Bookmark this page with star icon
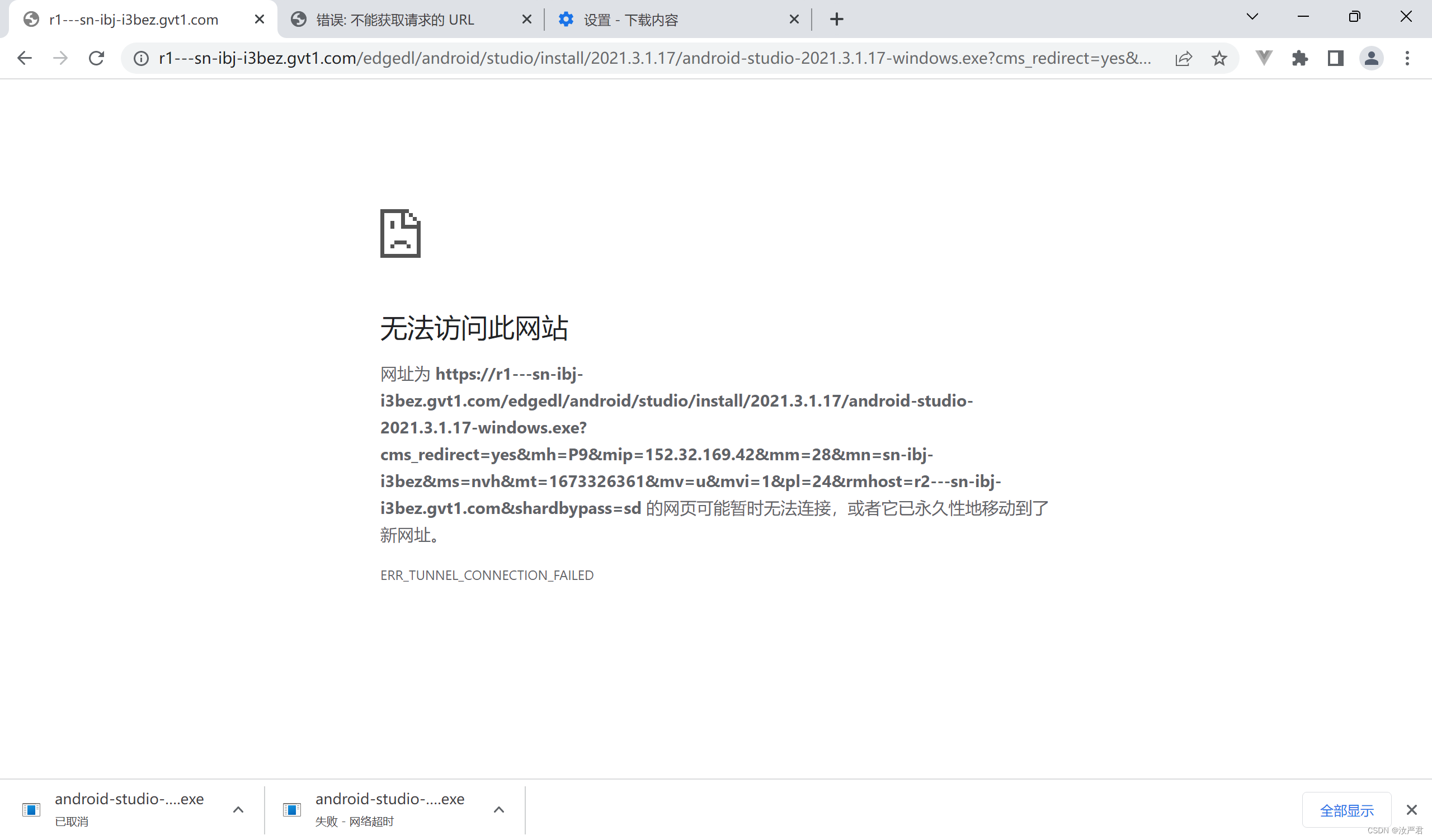Screen dimensions: 1432x840 click(x=1219, y=58)
